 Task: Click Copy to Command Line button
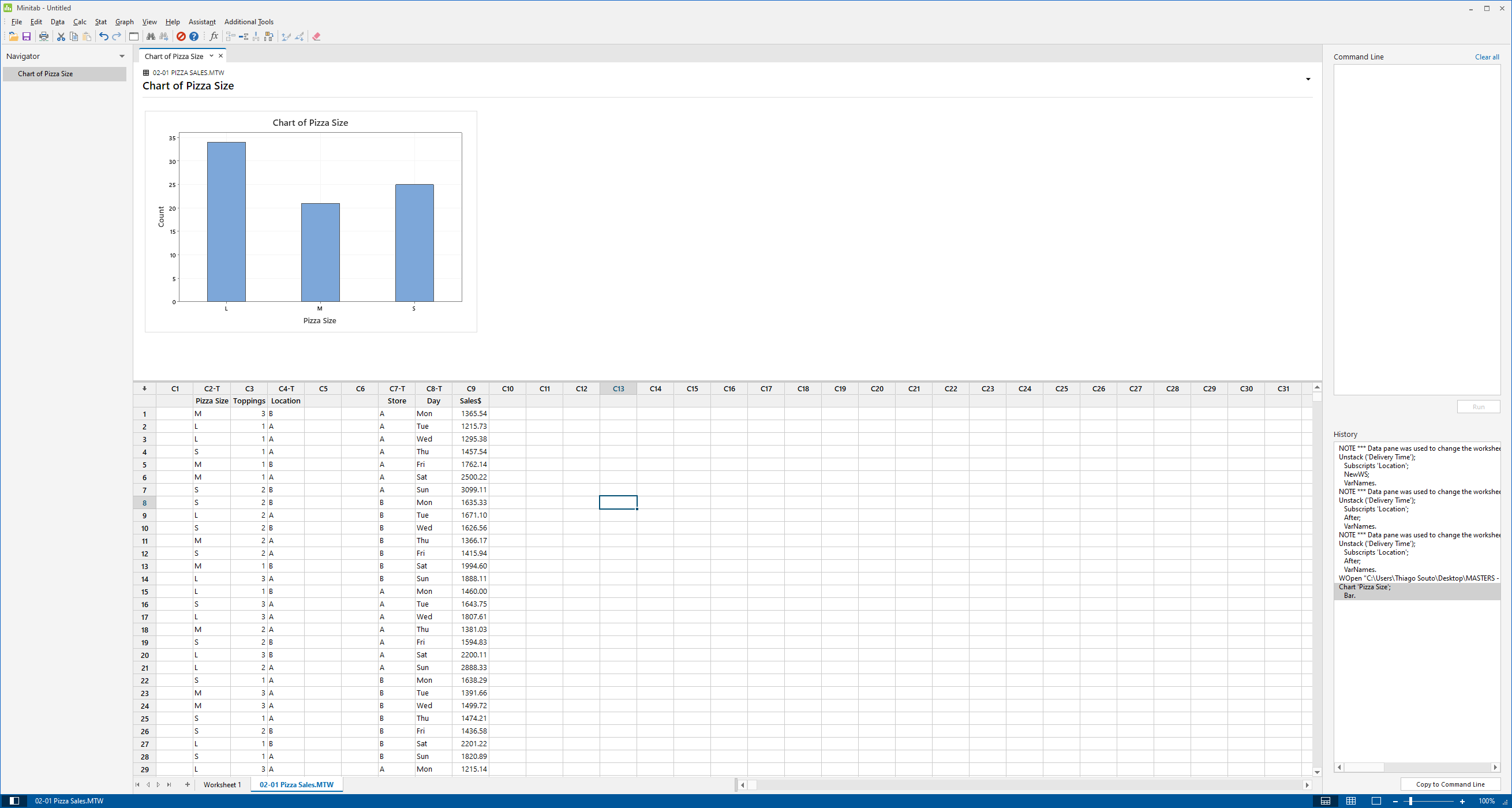click(x=1450, y=784)
